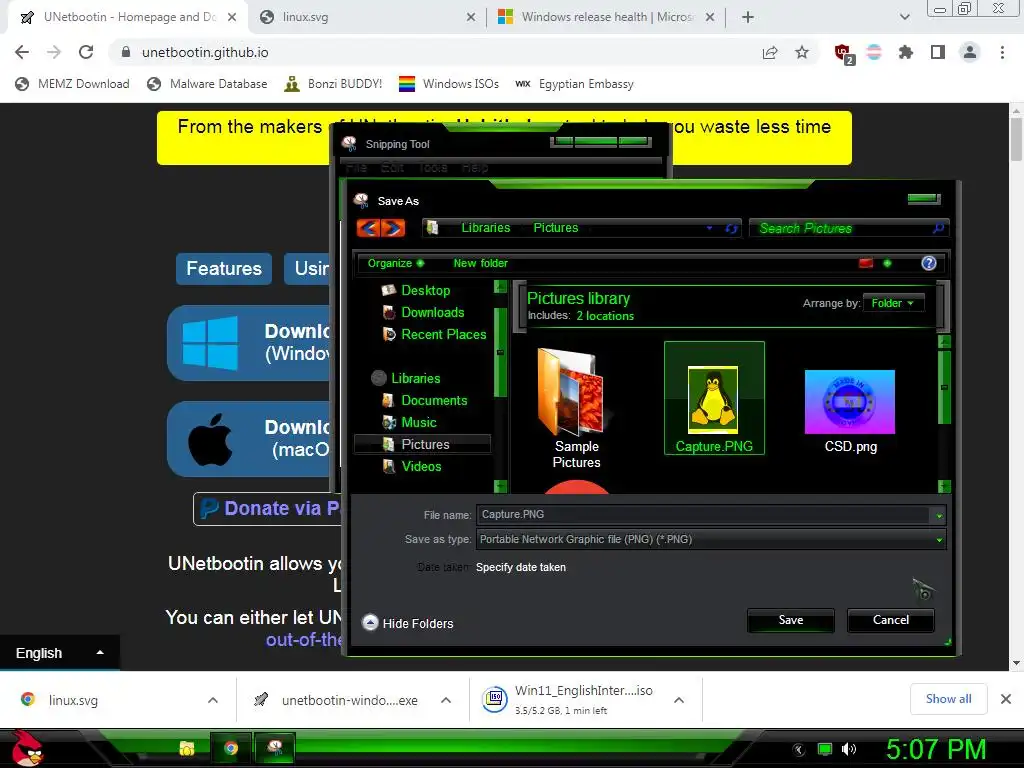Image resolution: width=1024 pixels, height=768 pixels.
Task: Select the CSD.png file thumbnail
Action: (850, 410)
